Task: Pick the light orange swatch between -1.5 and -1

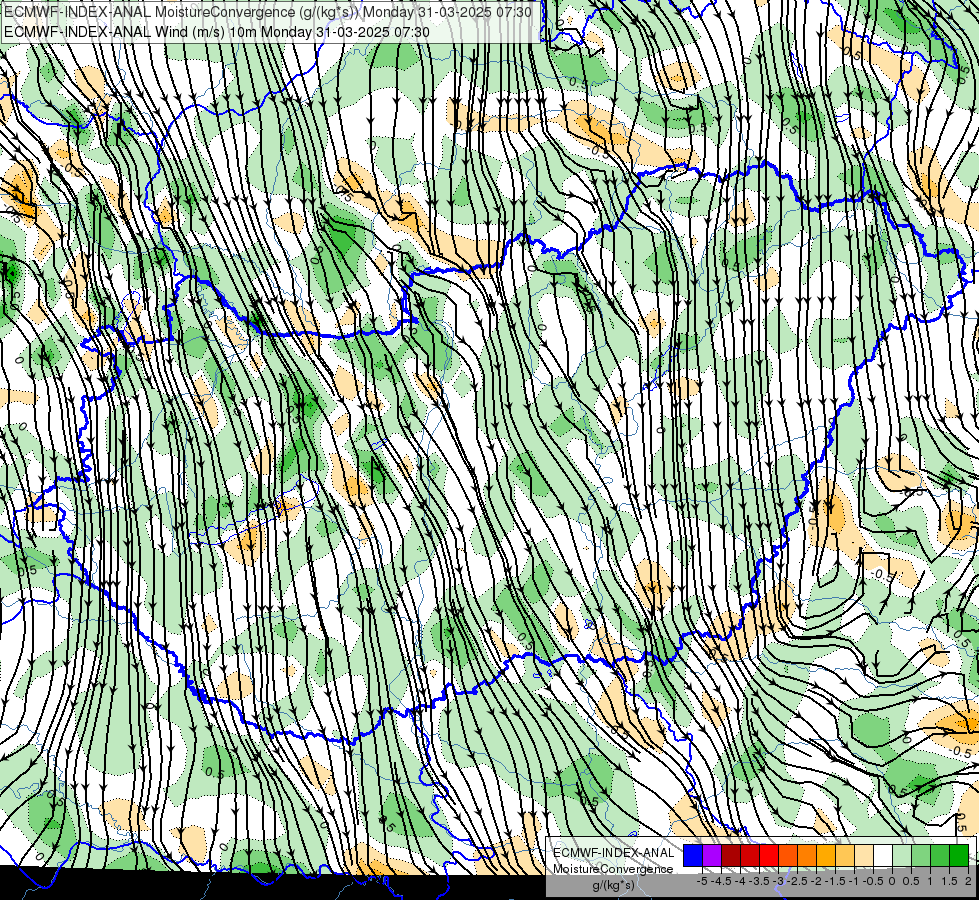Action: pyautogui.click(x=845, y=856)
